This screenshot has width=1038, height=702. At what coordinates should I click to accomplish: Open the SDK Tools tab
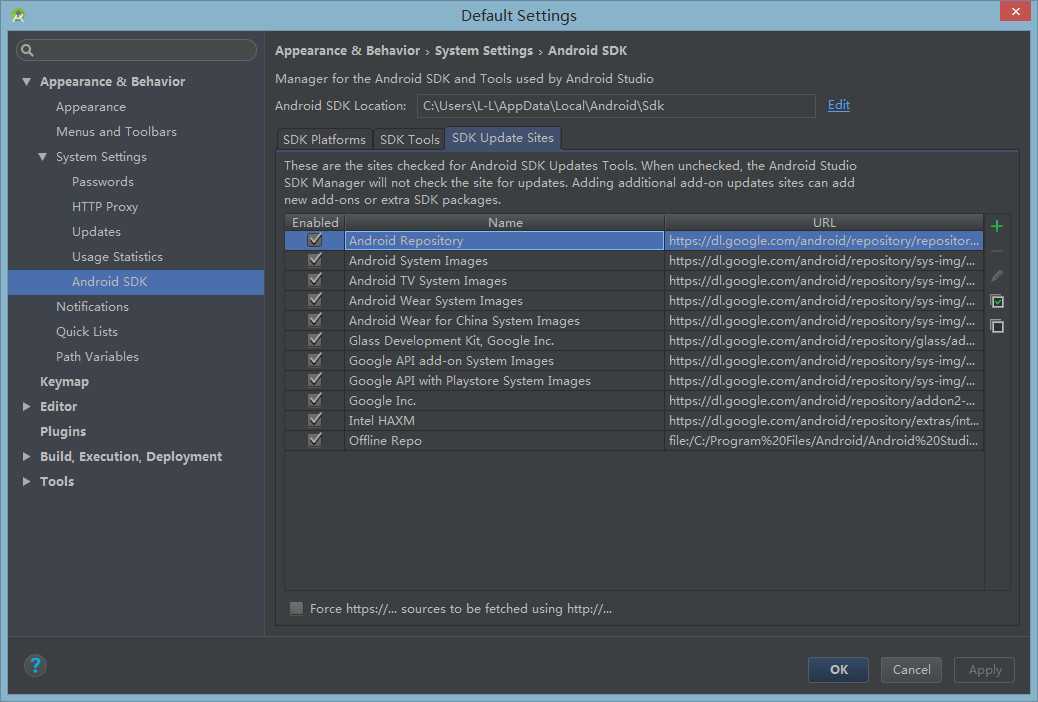pyautogui.click(x=409, y=139)
